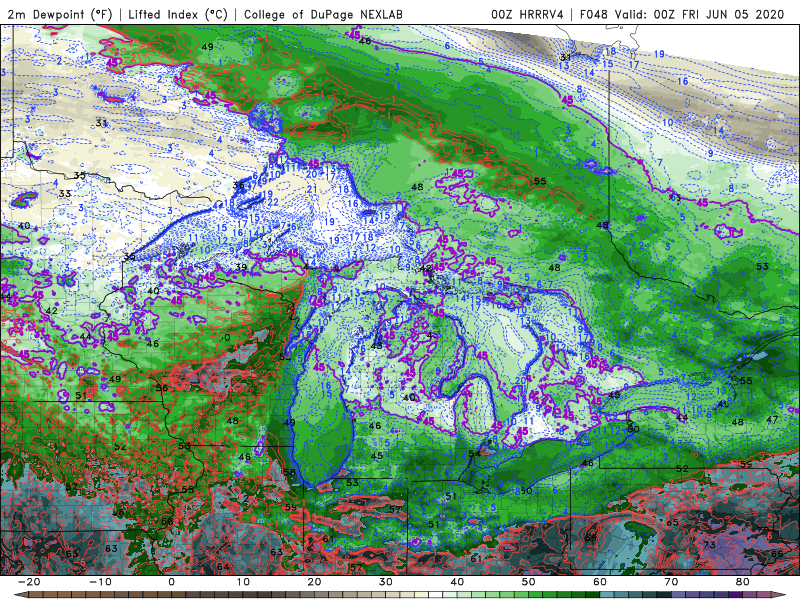The image size is (800, 600).
Task: Click the 80 label on the color scale
Action: point(743,582)
